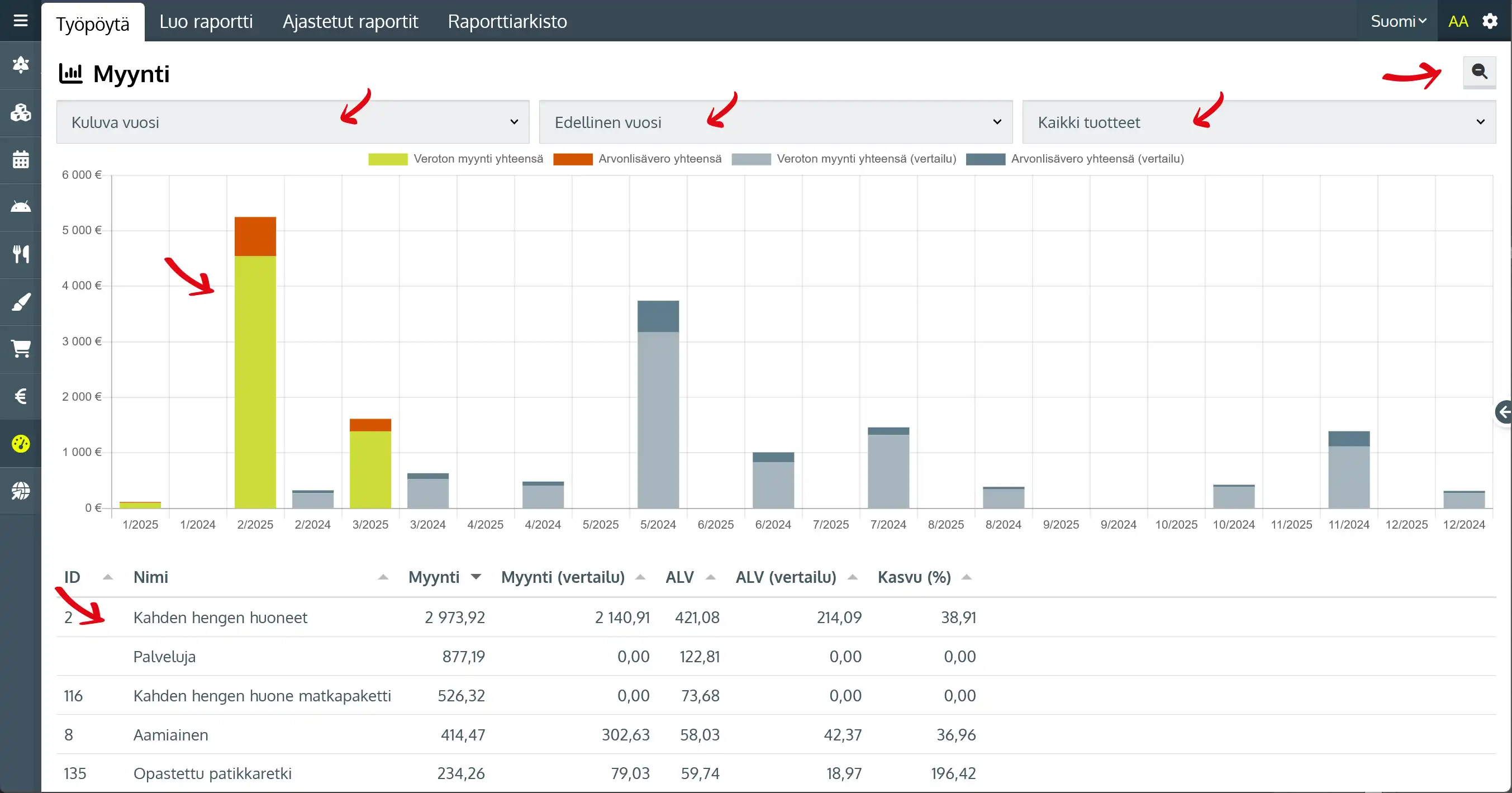1512x793 pixels.
Task: Open the 'Raporttiarkisto' tab
Action: click(x=507, y=22)
